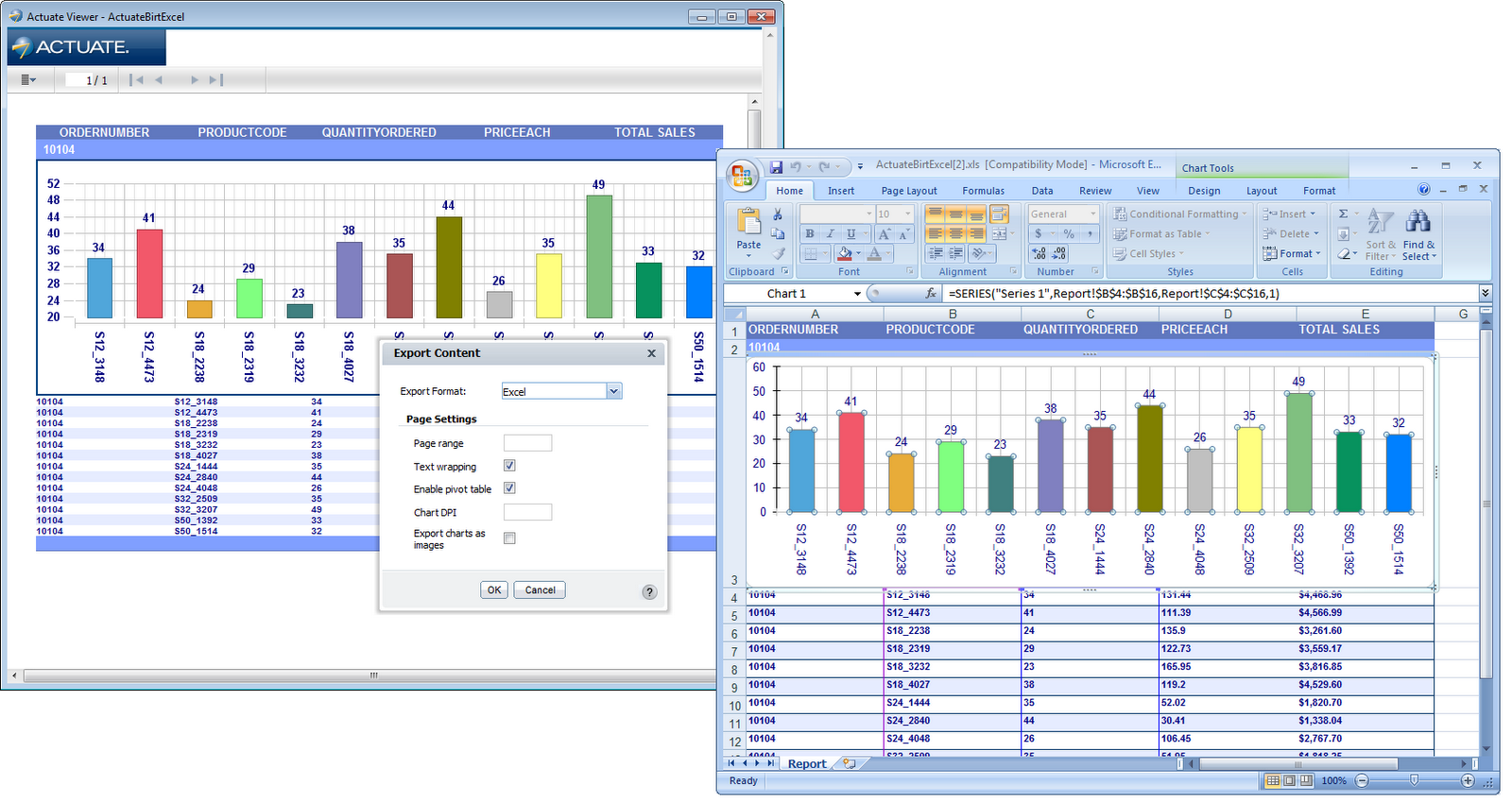
Task: Click the Increase Decimal icon
Action: pos(1039,253)
